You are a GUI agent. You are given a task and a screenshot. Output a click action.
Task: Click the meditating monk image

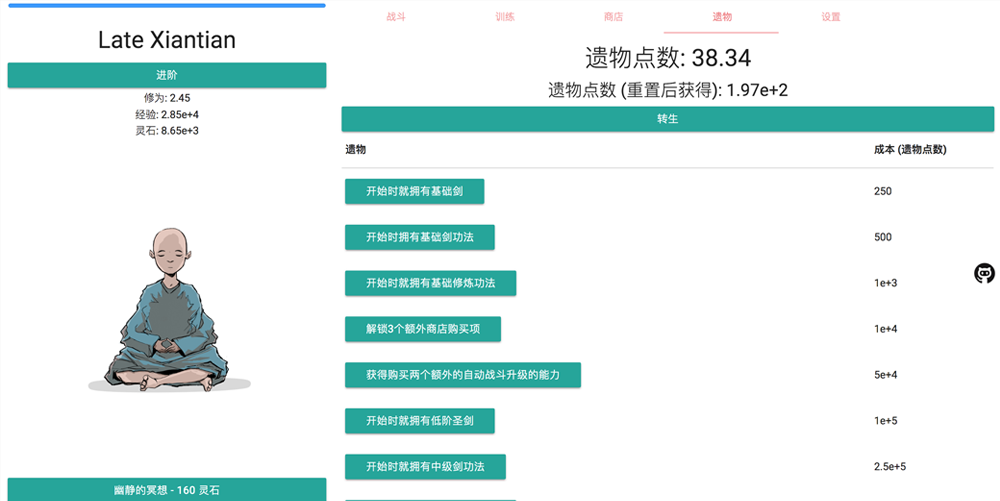(169, 310)
